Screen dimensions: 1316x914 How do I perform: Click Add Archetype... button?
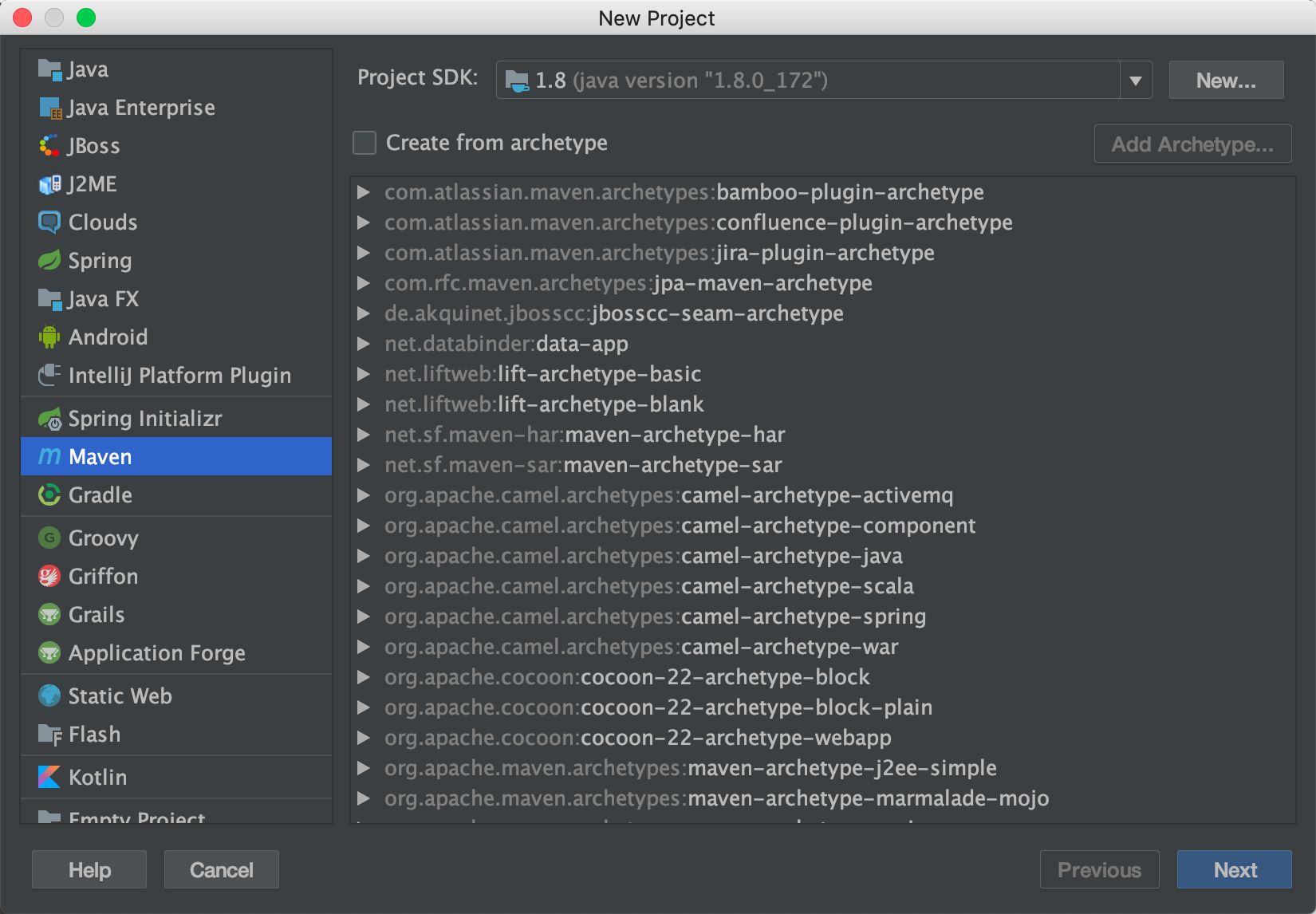[1192, 144]
